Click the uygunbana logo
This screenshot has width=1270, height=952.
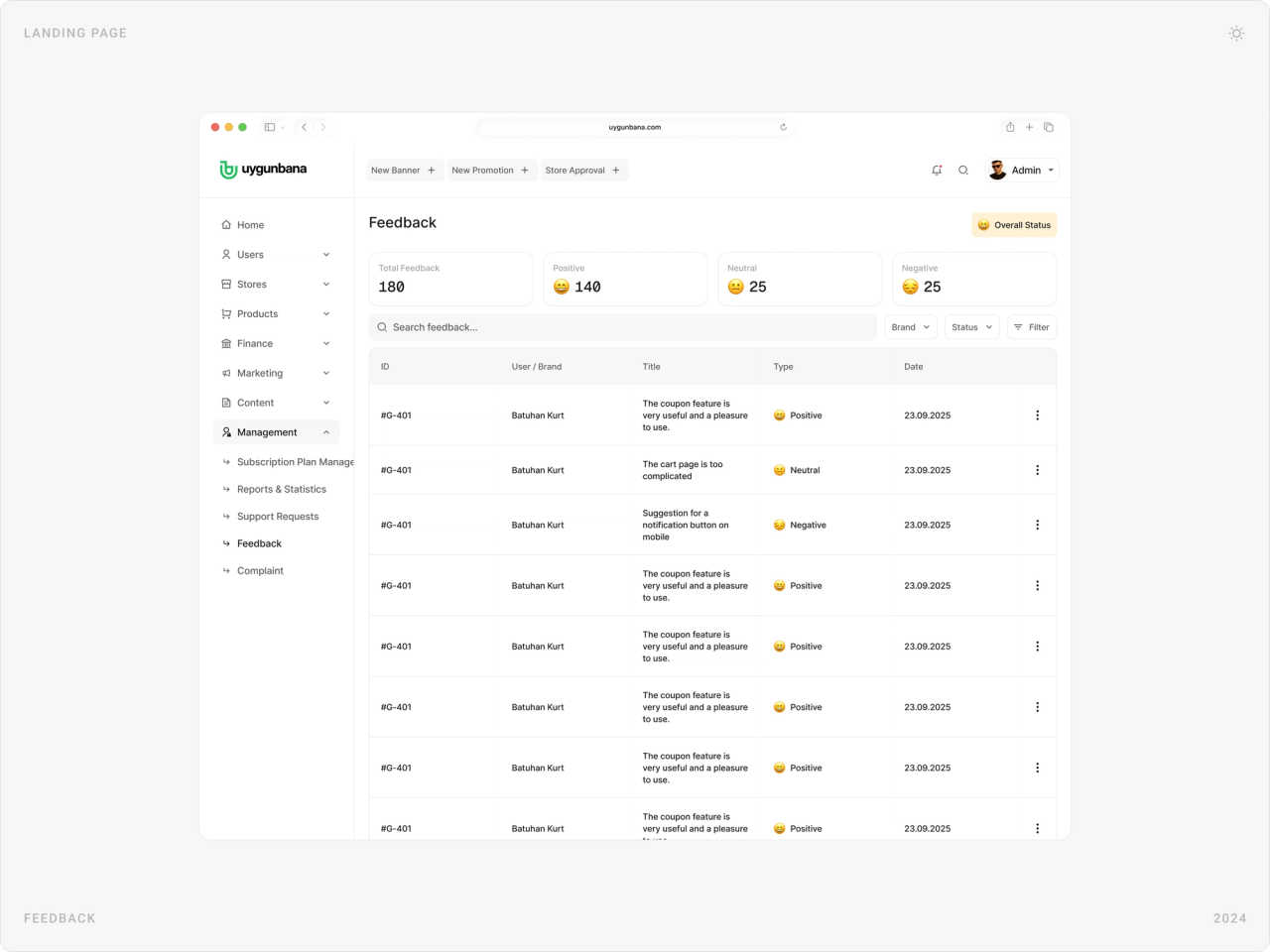tap(263, 170)
